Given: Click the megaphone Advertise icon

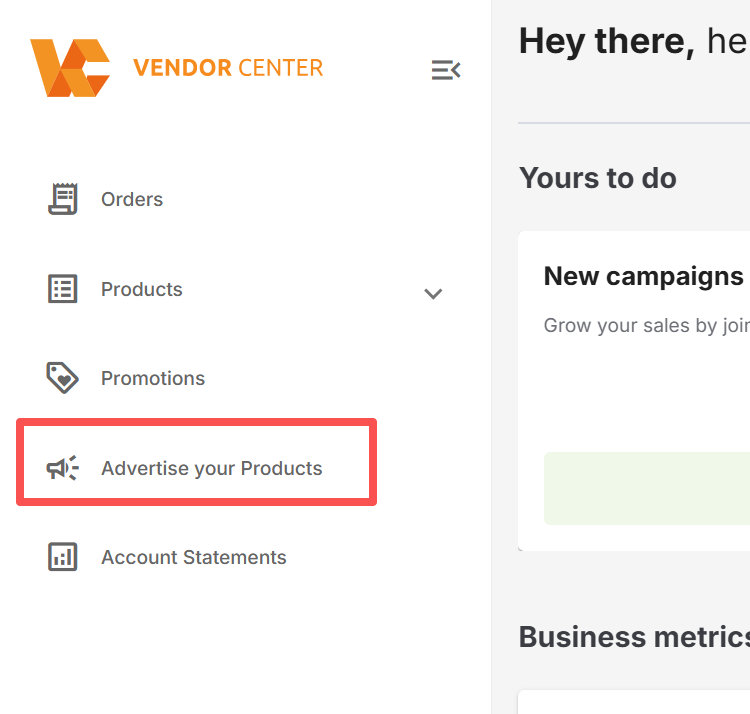Looking at the screenshot, I should tap(63, 468).
